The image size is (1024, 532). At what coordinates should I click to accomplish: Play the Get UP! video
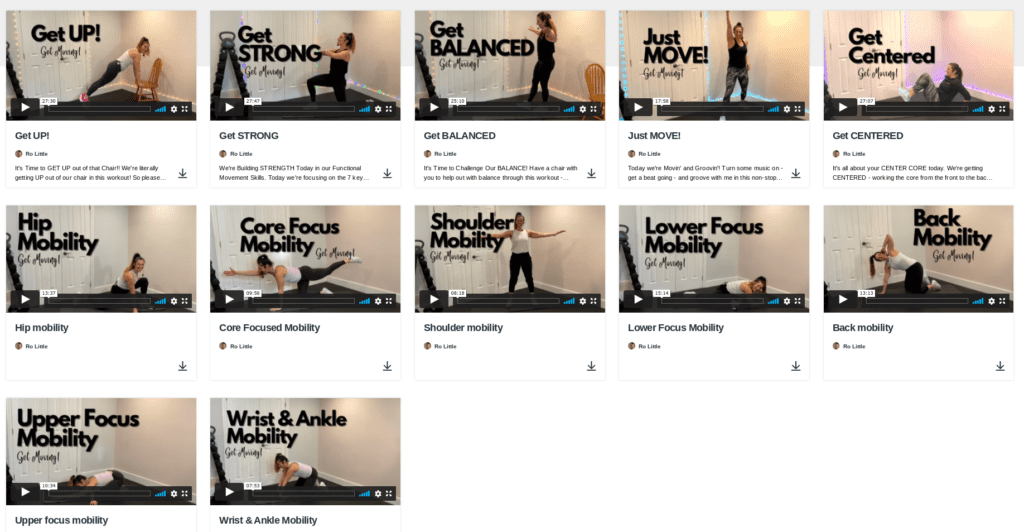(25, 108)
